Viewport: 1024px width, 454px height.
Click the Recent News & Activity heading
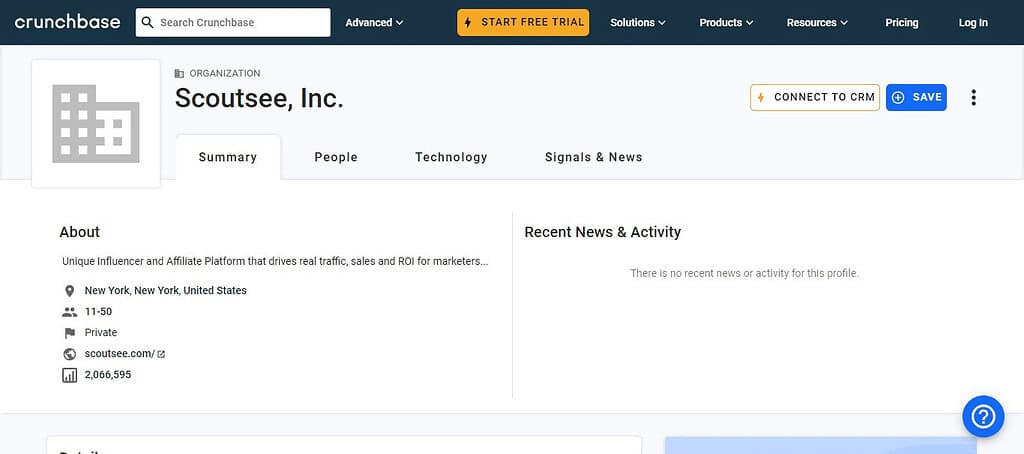603,232
